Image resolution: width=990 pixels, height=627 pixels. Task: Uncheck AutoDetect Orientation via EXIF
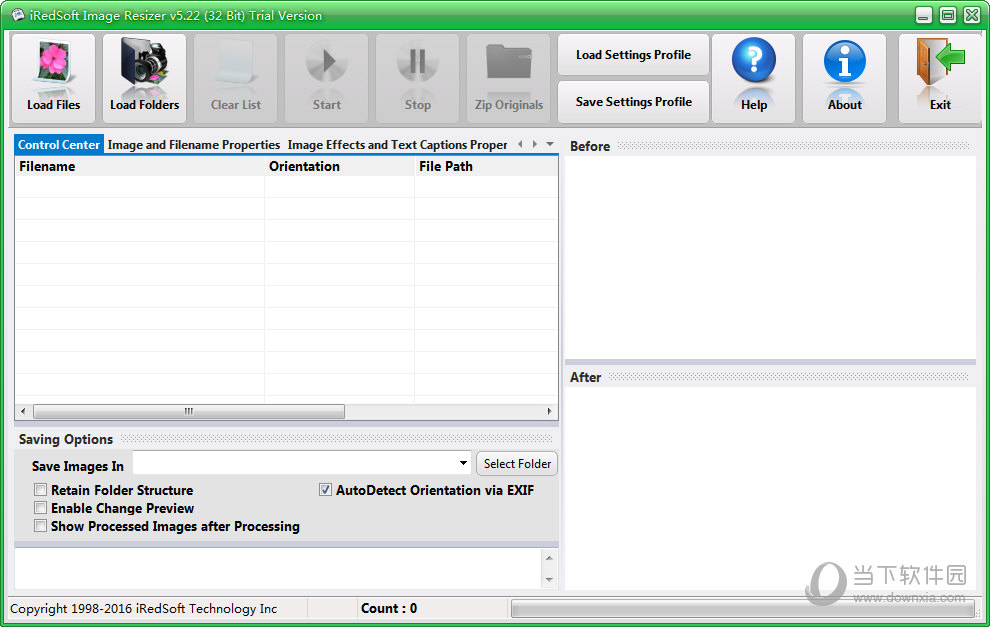click(x=325, y=489)
